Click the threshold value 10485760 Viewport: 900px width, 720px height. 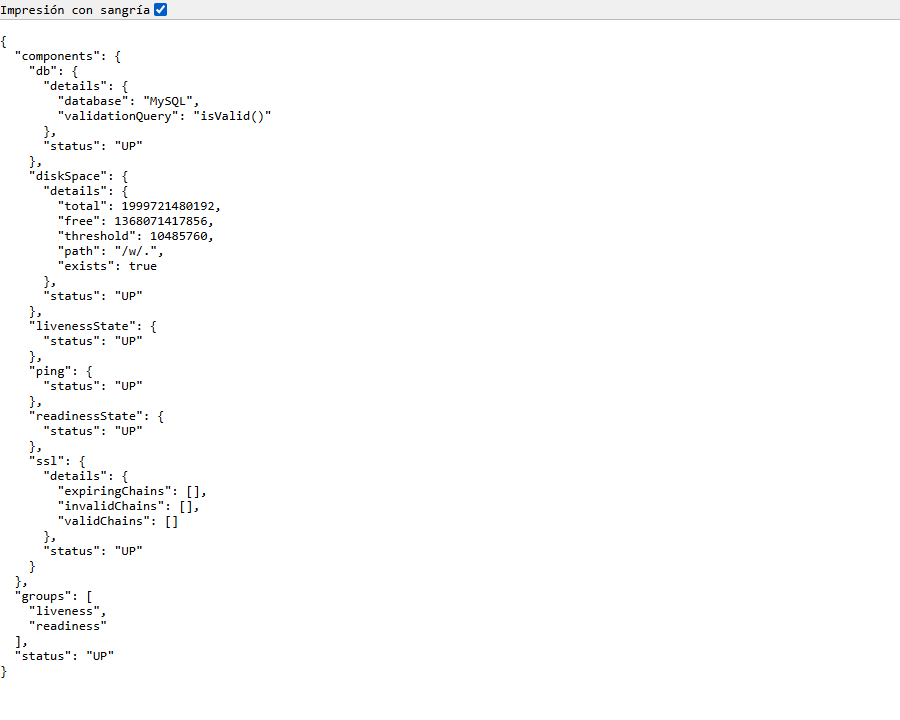tap(179, 236)
